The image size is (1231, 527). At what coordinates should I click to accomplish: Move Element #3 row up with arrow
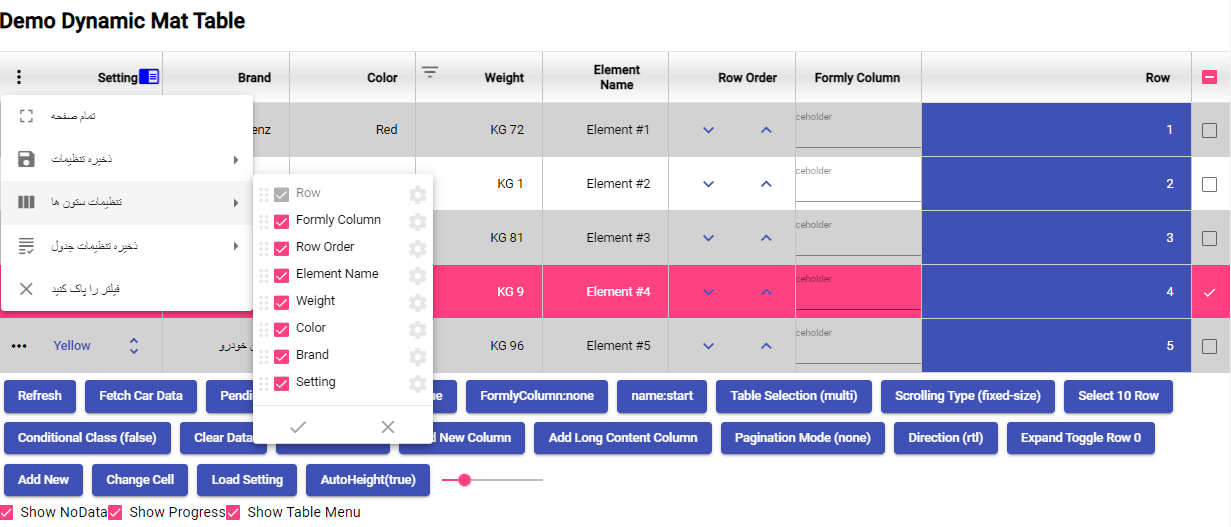[x=766, y=238]
